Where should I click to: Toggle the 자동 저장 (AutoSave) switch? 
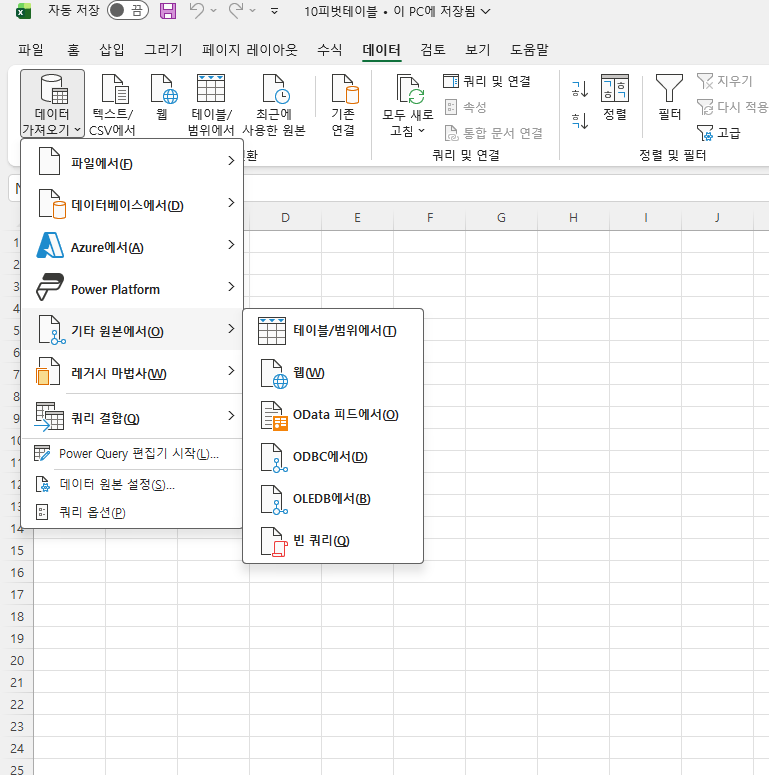click(129, 11)
